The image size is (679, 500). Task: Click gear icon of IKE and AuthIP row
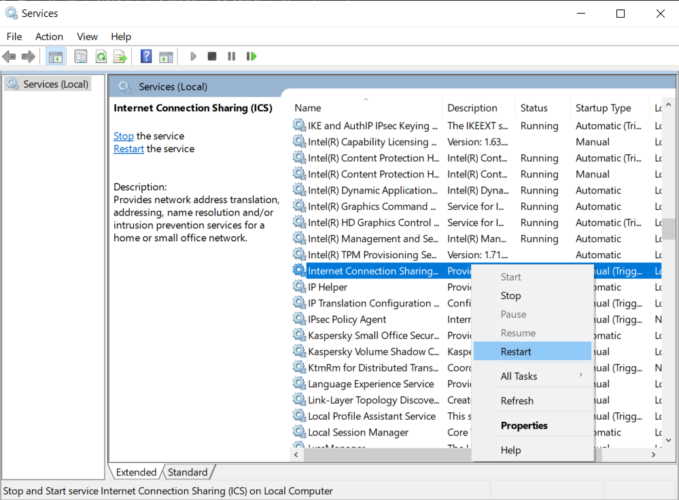(299, 126)
